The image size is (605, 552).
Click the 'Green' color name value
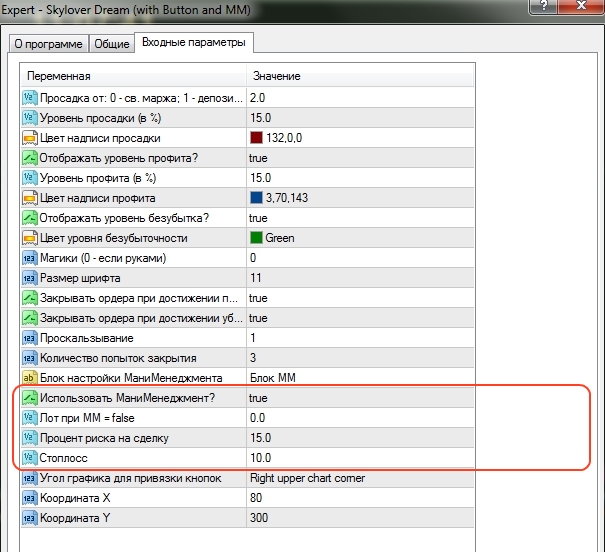280,238
